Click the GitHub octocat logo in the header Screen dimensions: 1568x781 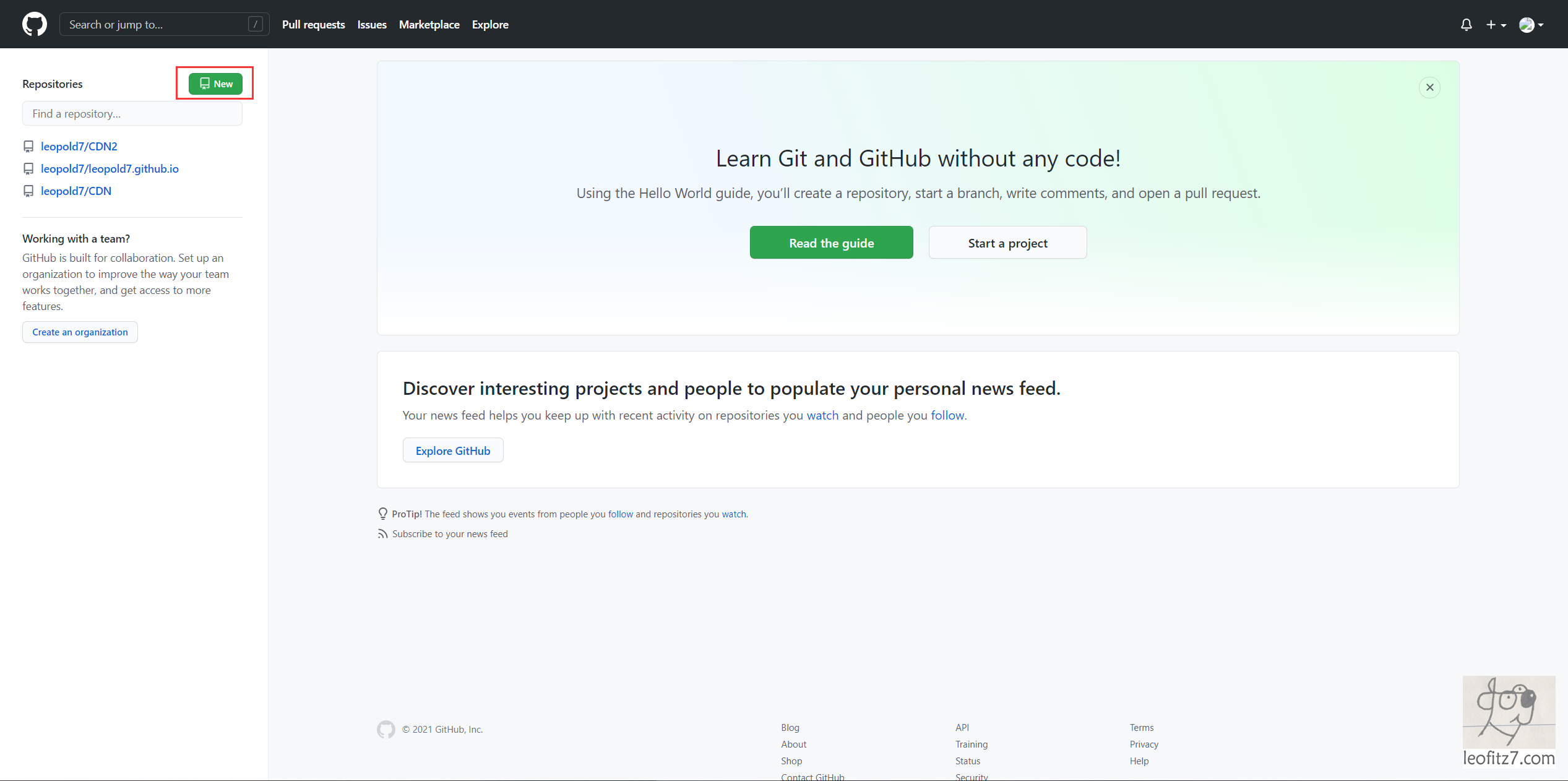[34, 24]
